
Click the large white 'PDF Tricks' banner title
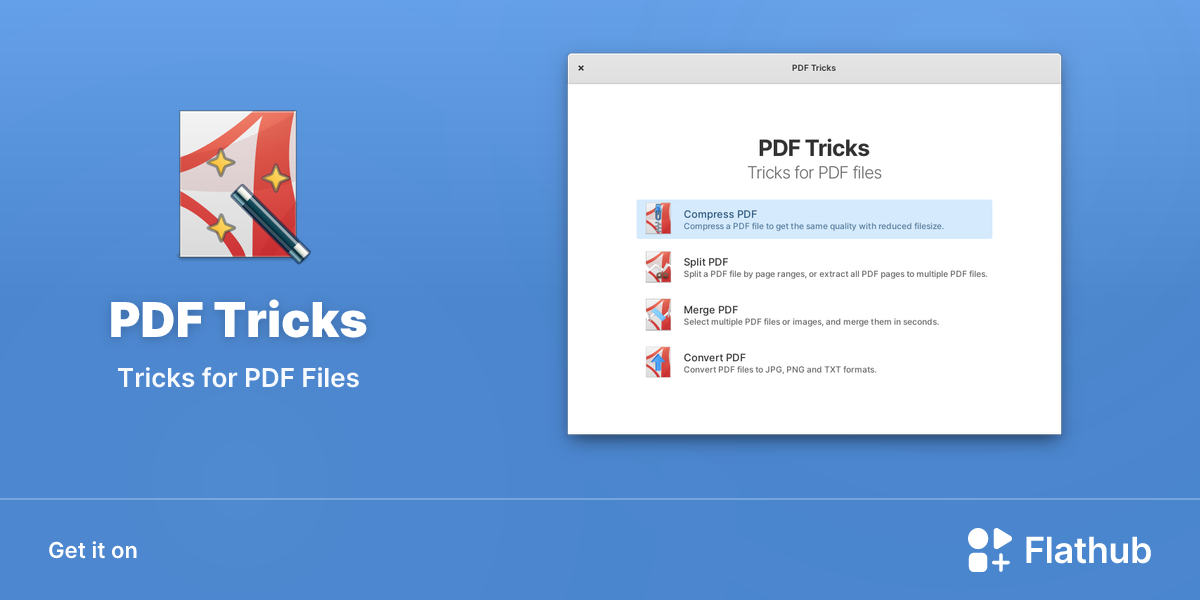238,320
